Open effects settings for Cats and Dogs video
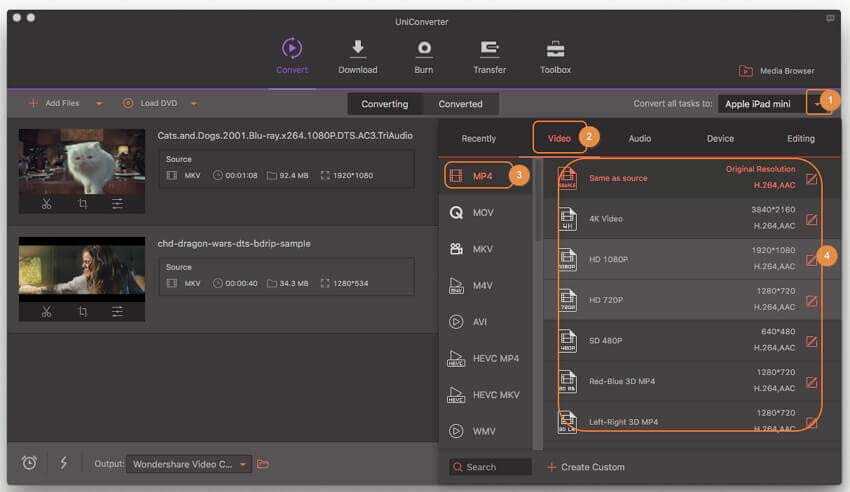 pos(117,204)
